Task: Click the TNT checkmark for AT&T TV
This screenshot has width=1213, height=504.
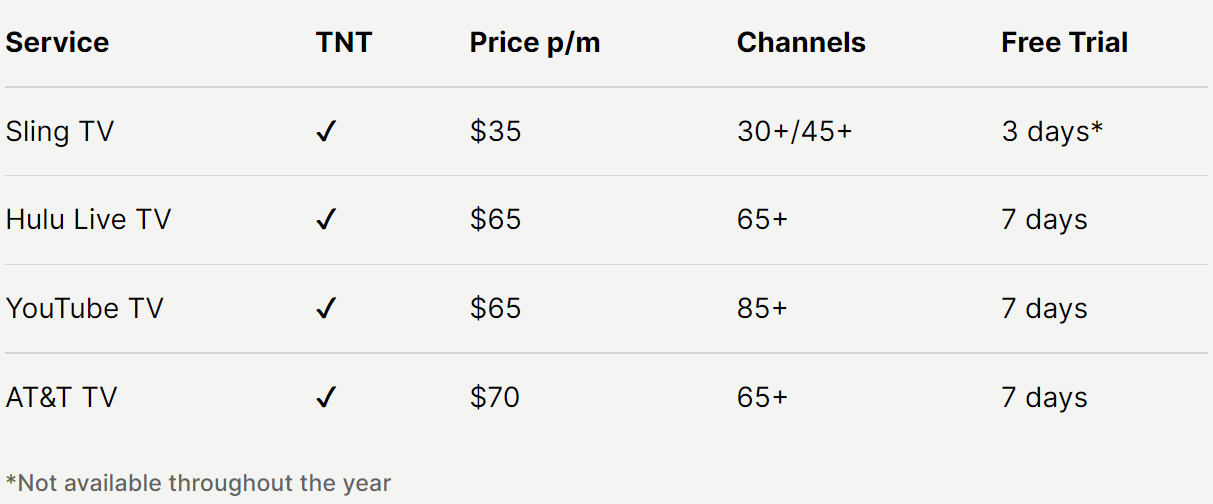Action: (x=325, y=398)
